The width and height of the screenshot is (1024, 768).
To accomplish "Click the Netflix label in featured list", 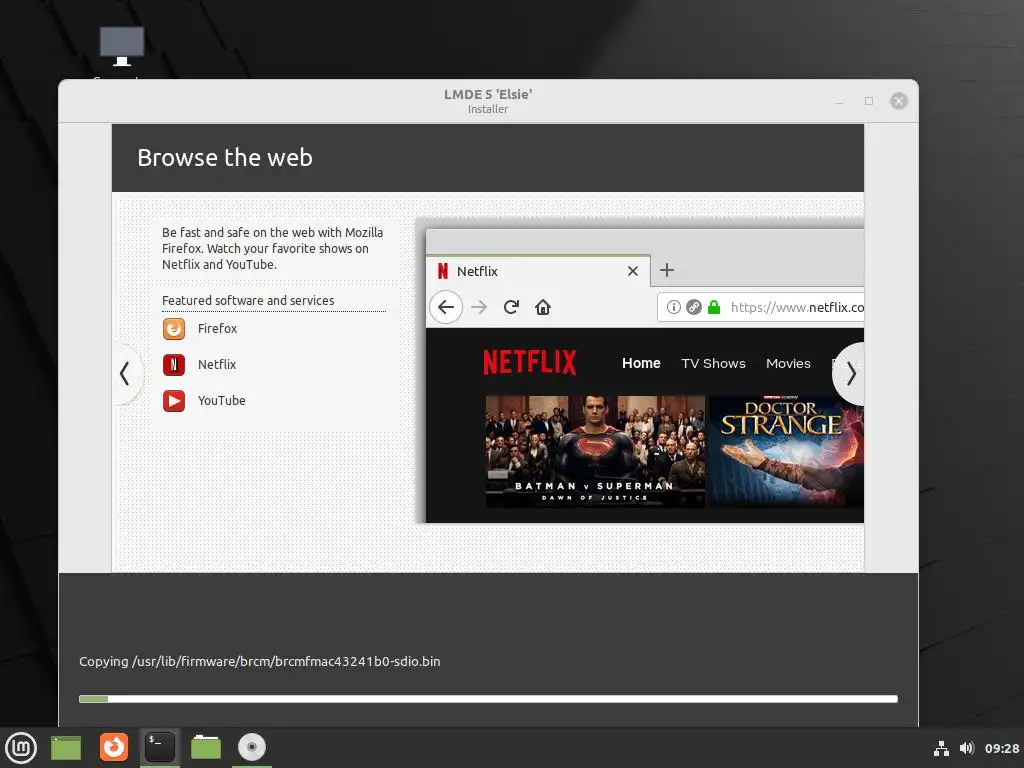I will coord(217,364).
